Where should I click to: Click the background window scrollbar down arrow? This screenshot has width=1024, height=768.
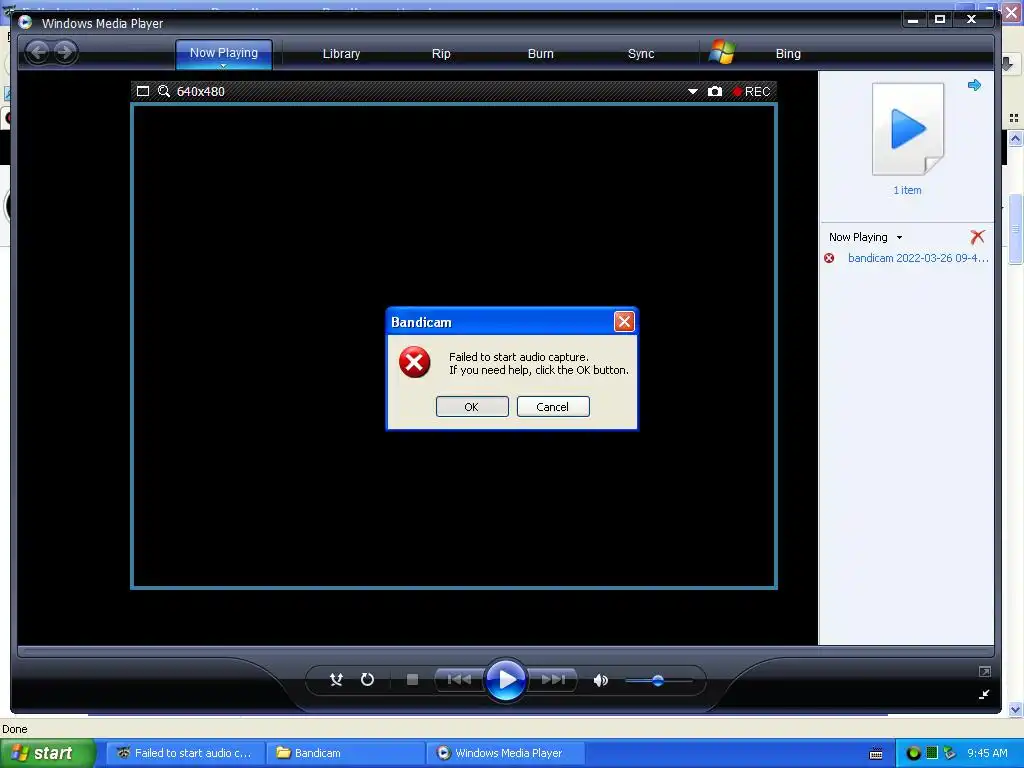(1015, 709)
